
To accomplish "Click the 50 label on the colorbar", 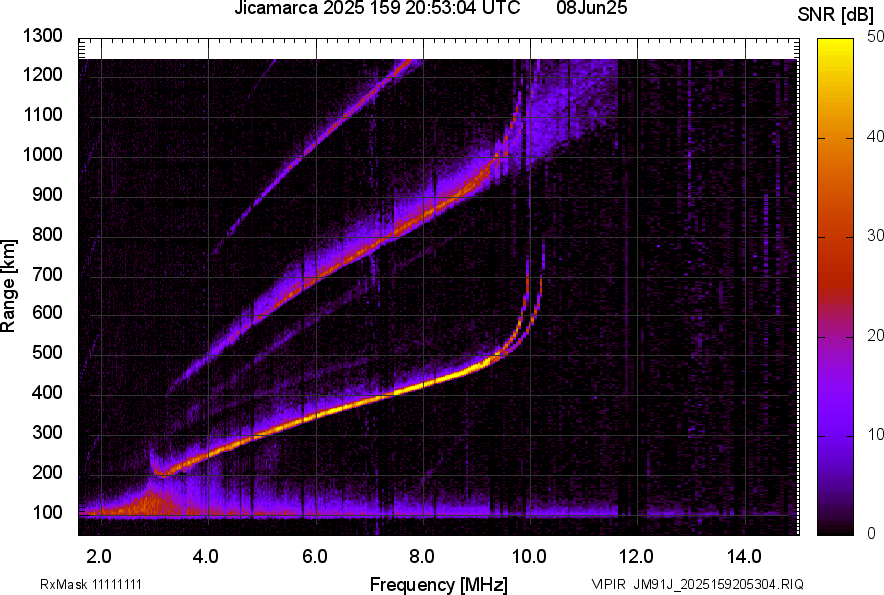I will (x=876, y=37).
